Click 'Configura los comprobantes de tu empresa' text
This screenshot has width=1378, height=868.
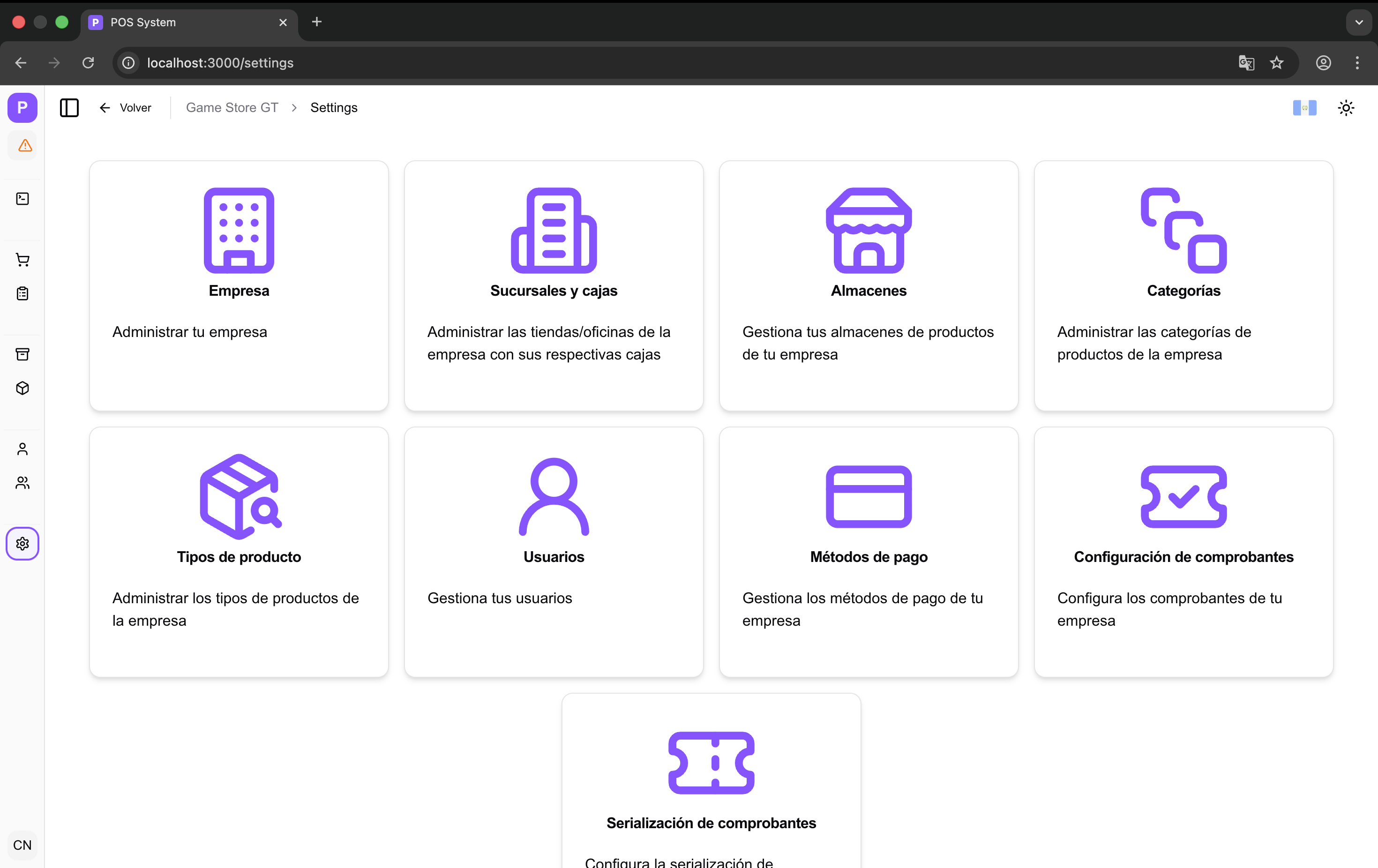[1169, 609]
